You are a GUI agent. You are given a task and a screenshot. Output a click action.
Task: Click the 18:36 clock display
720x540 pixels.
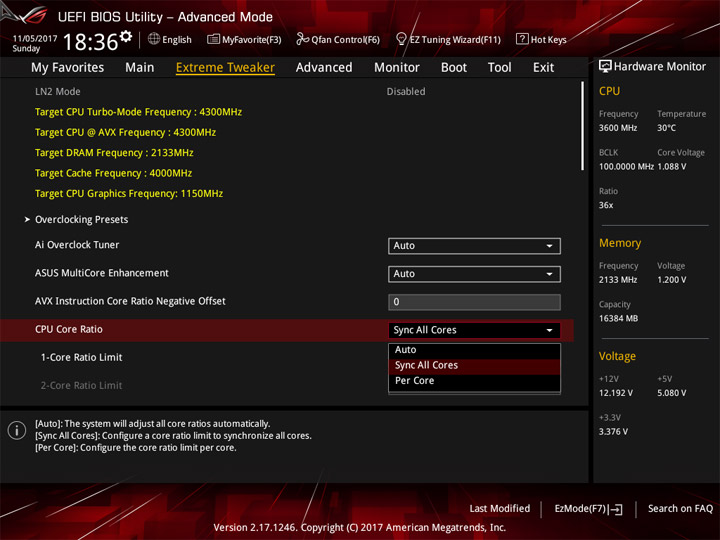90,42
